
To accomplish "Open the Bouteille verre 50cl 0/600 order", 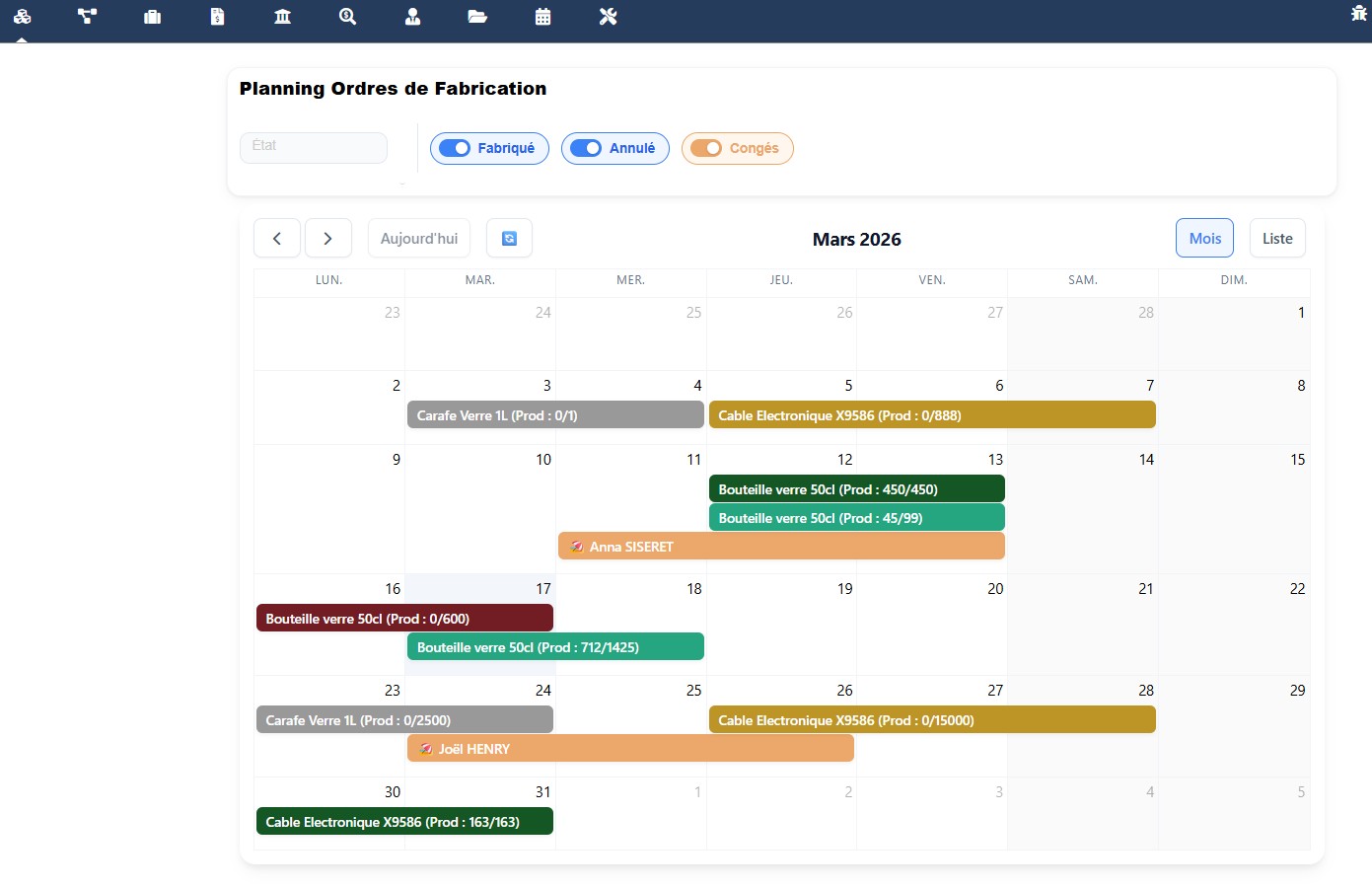I will point(404,619).
